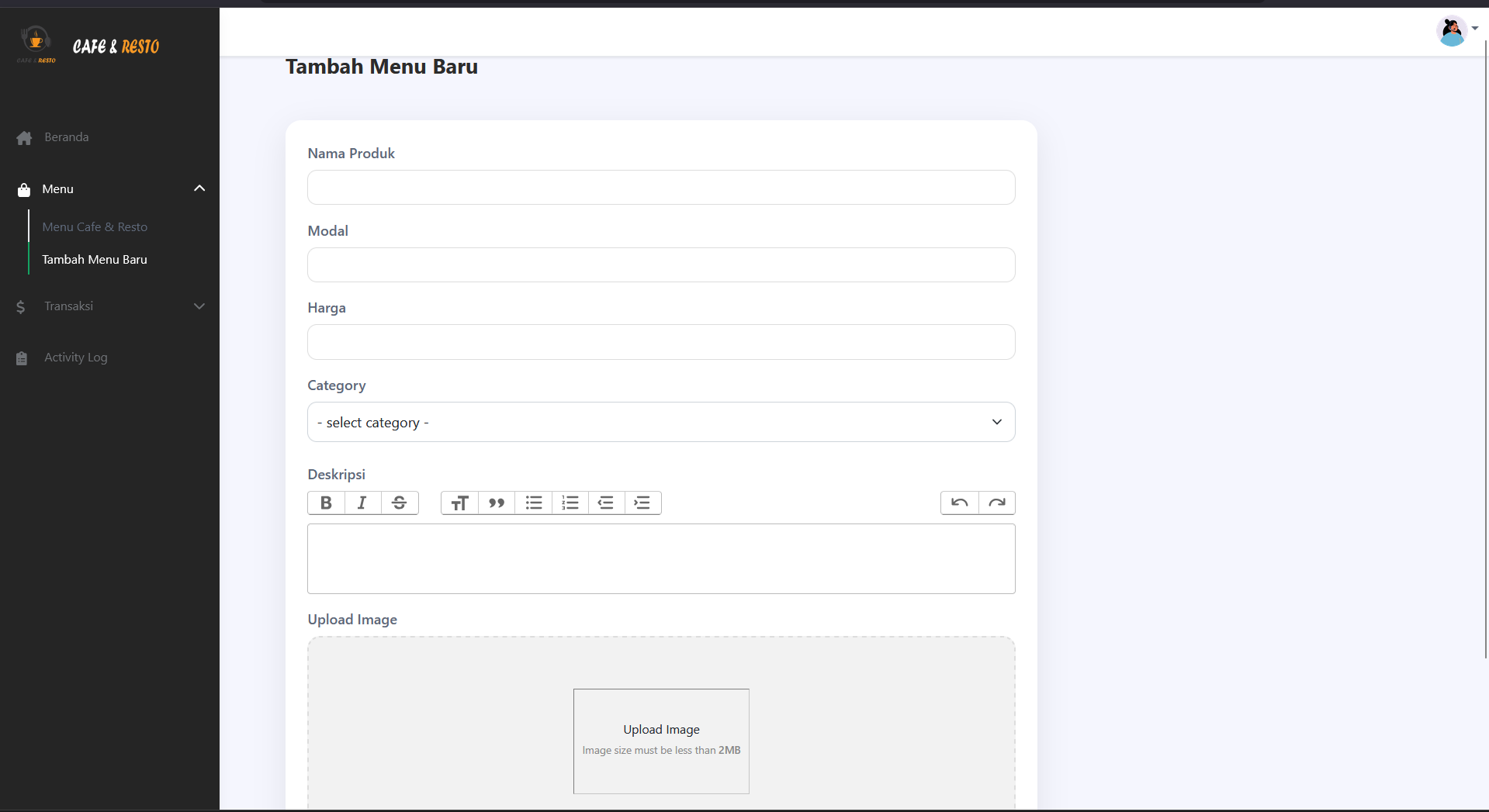This screenshot has height=812, width=1489.
Task: Open the select category dropdown
Action: tap(661, 422)
